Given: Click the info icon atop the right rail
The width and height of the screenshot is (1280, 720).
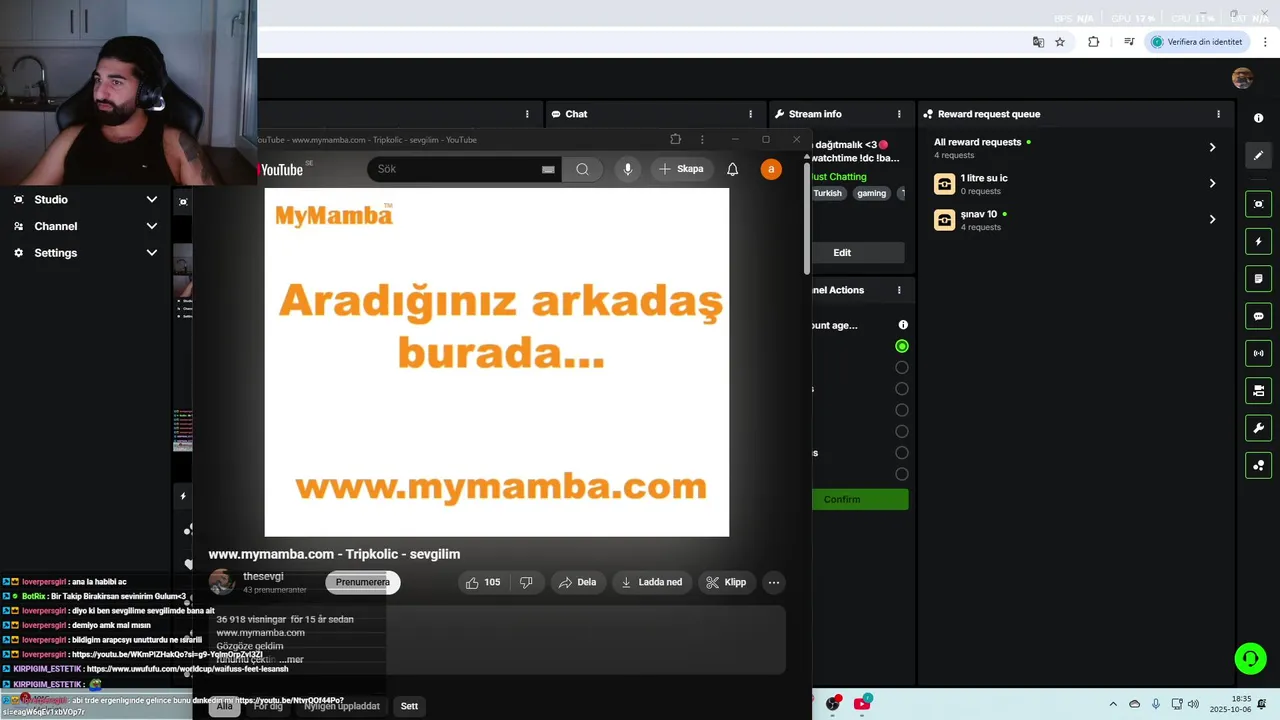Looking at the screenshot, I should pos(1258,118).
